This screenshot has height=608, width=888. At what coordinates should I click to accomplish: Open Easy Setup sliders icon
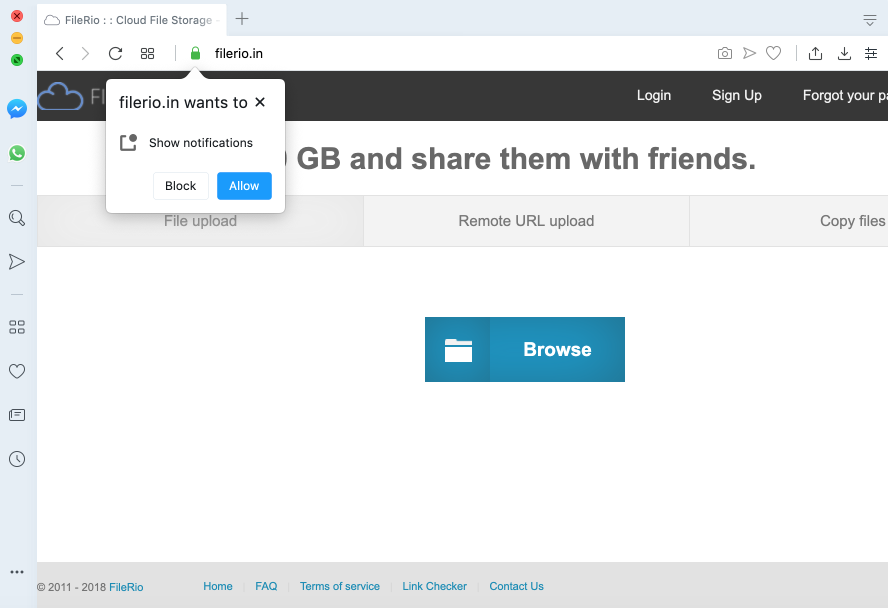[870, 53]
